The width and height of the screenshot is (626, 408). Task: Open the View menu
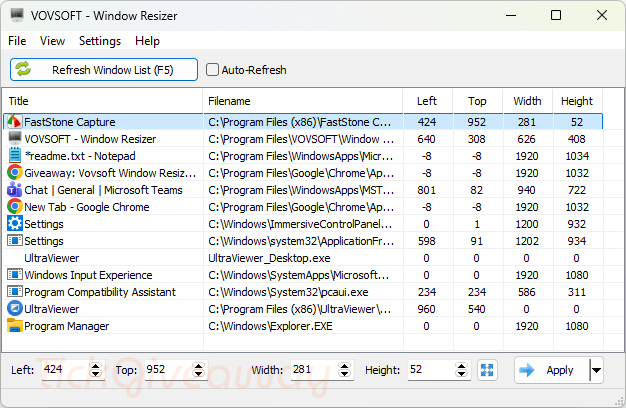[52, 41]
